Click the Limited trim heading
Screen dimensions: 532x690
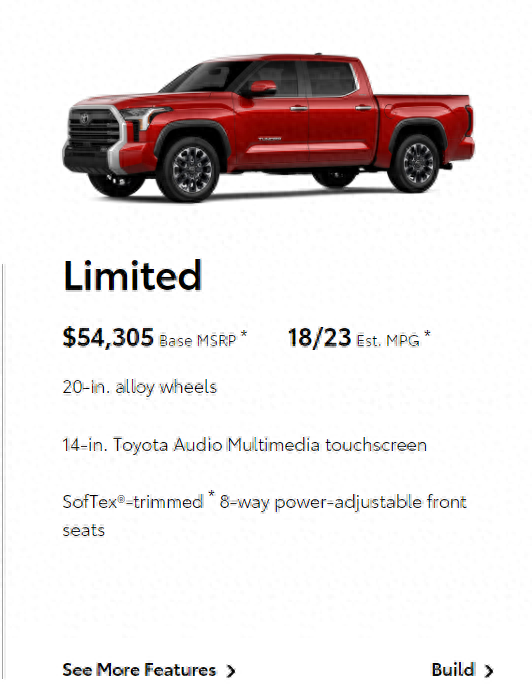[132, 276]
